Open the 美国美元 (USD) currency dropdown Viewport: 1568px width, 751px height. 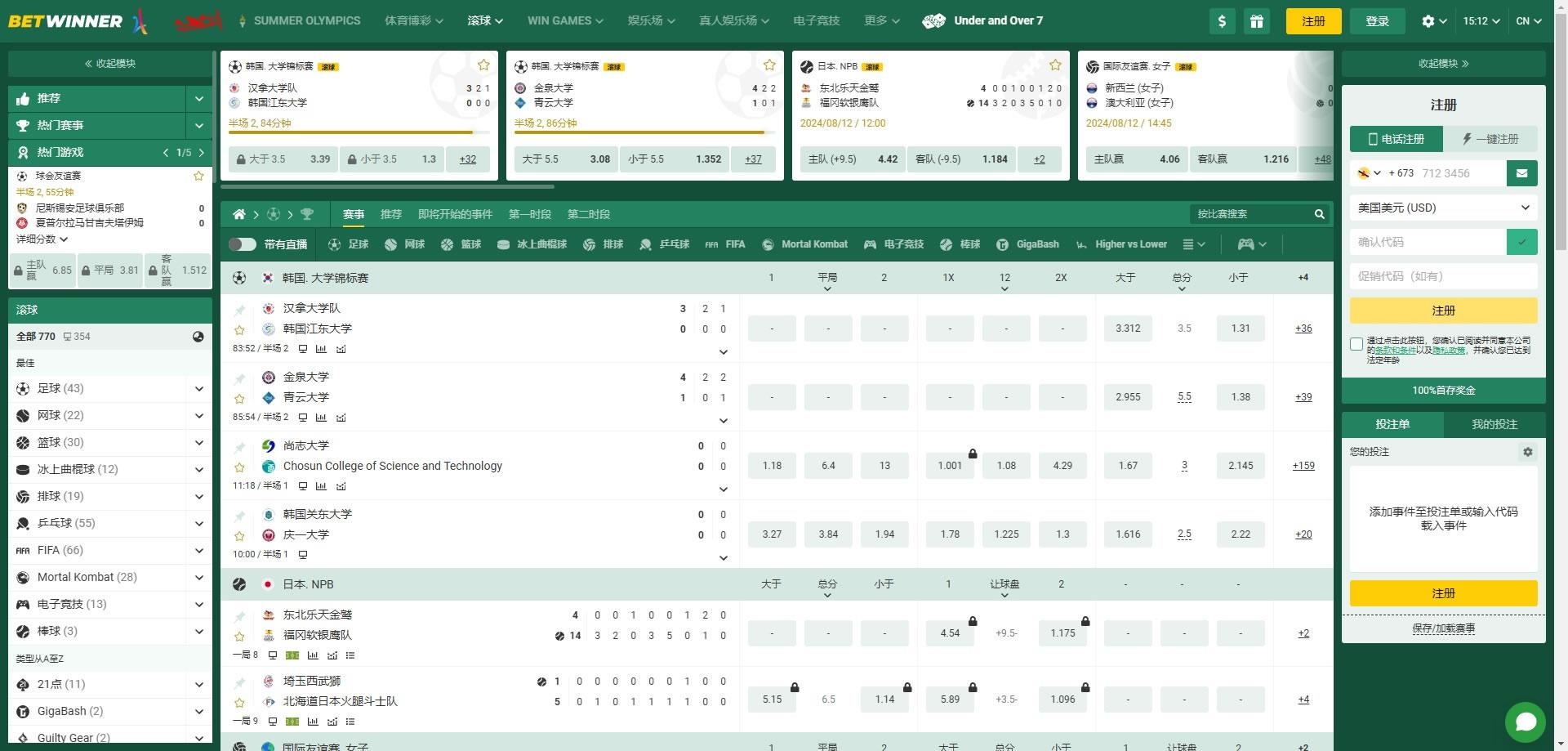[x=1443, y=208]
